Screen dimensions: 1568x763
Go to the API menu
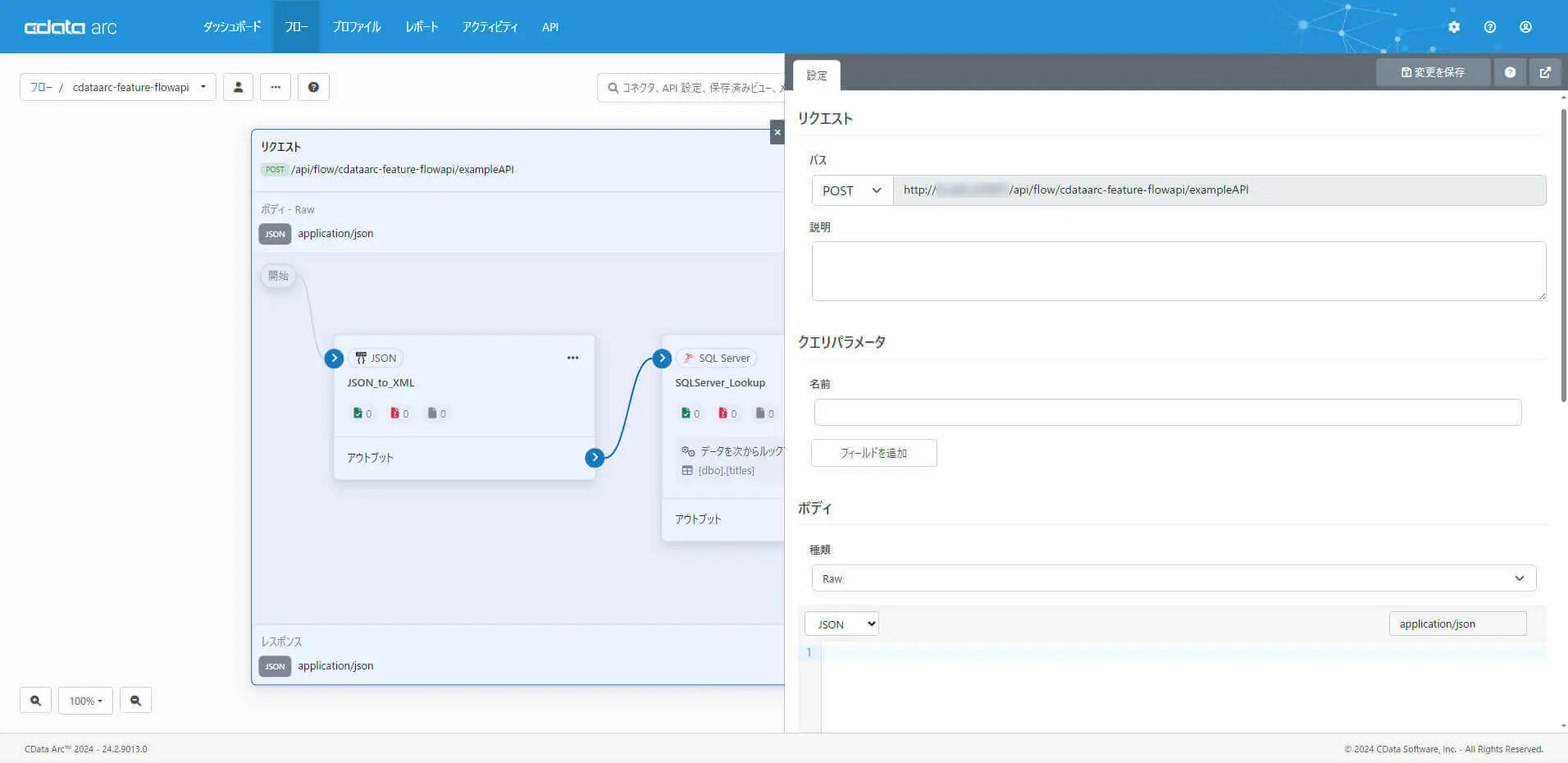point(550,27)
